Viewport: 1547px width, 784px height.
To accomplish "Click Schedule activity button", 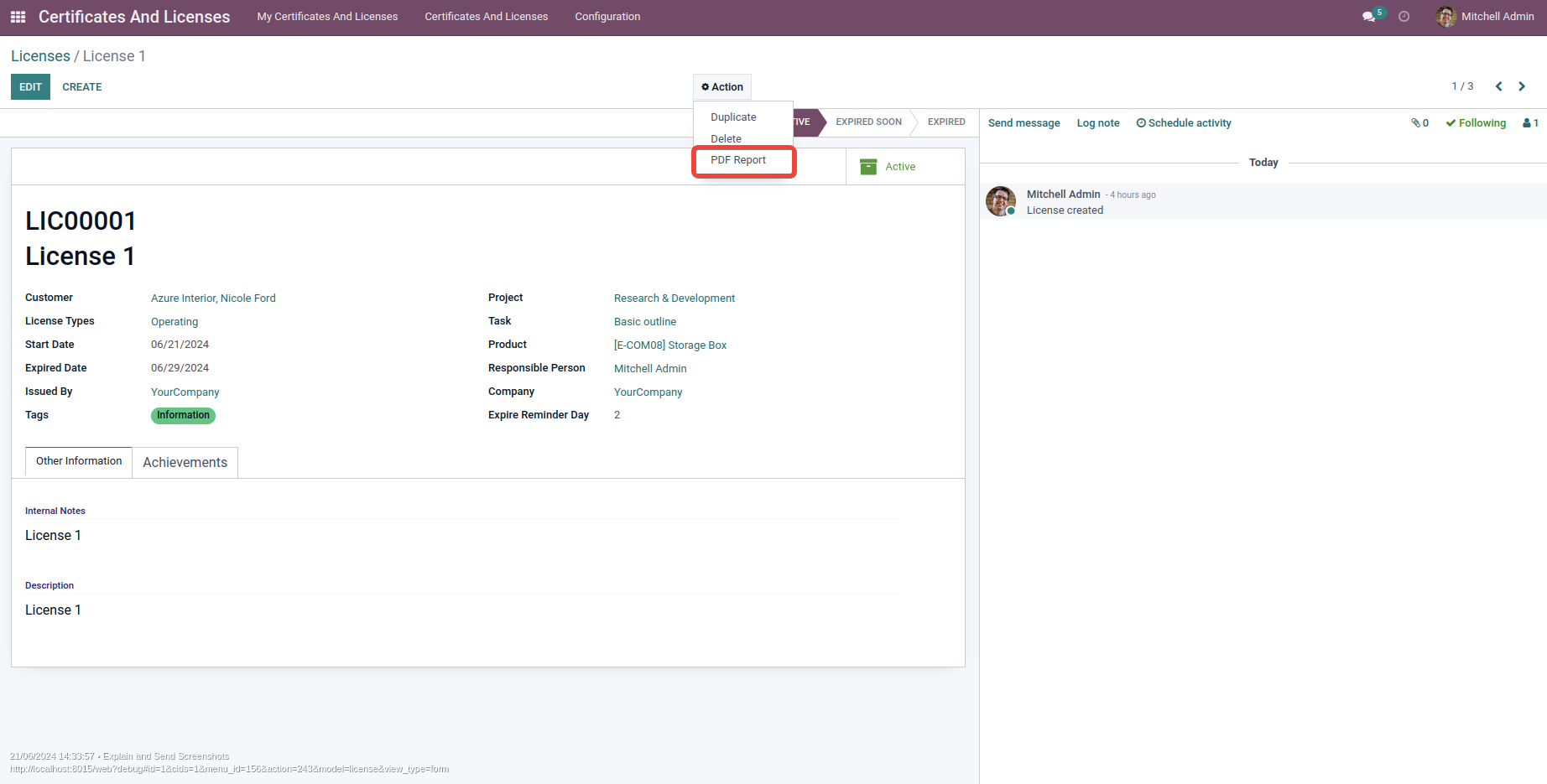I will pyautogui.click(x=1184, y=123).
